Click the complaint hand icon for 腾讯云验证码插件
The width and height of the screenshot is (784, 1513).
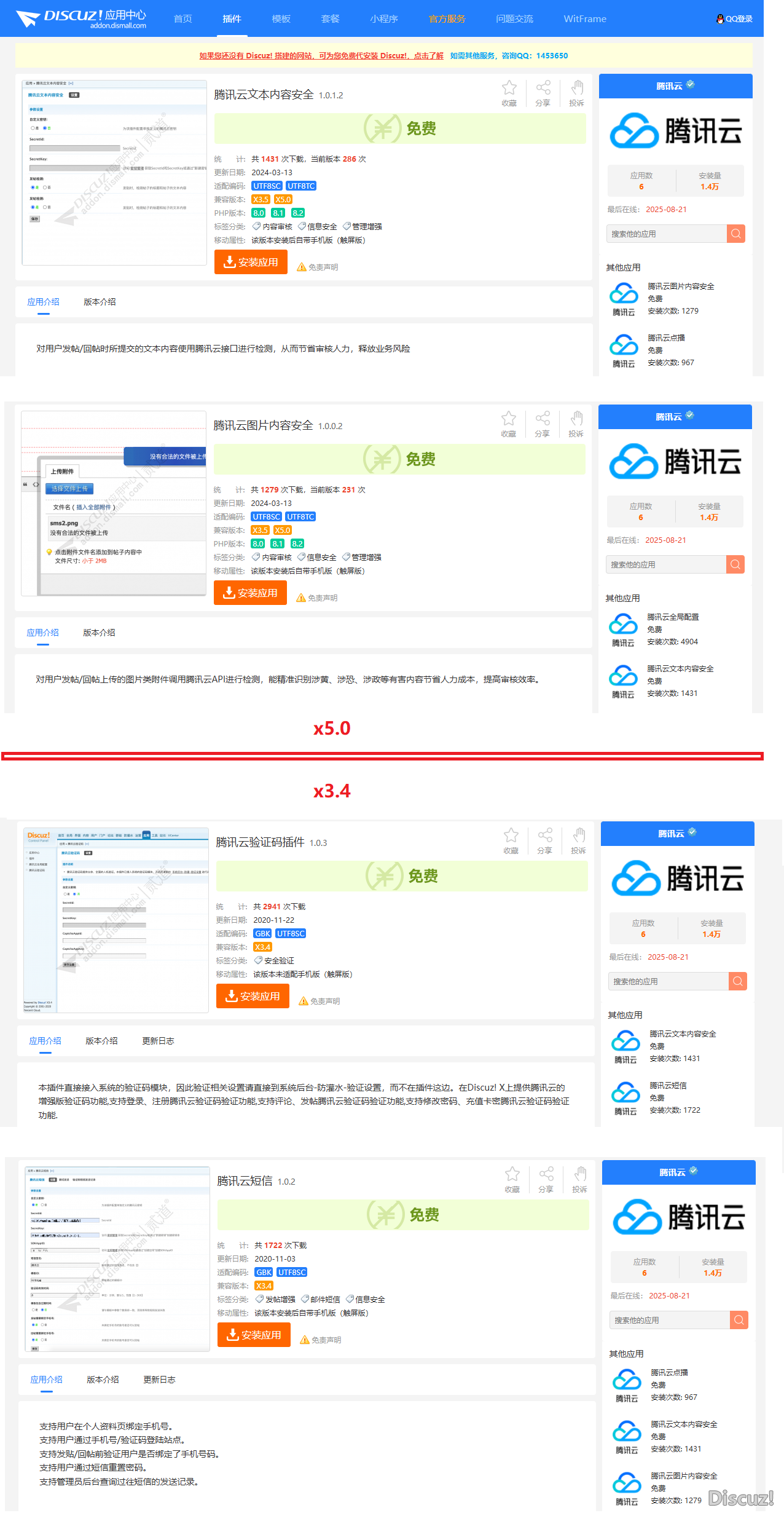(x=579, y=836)
